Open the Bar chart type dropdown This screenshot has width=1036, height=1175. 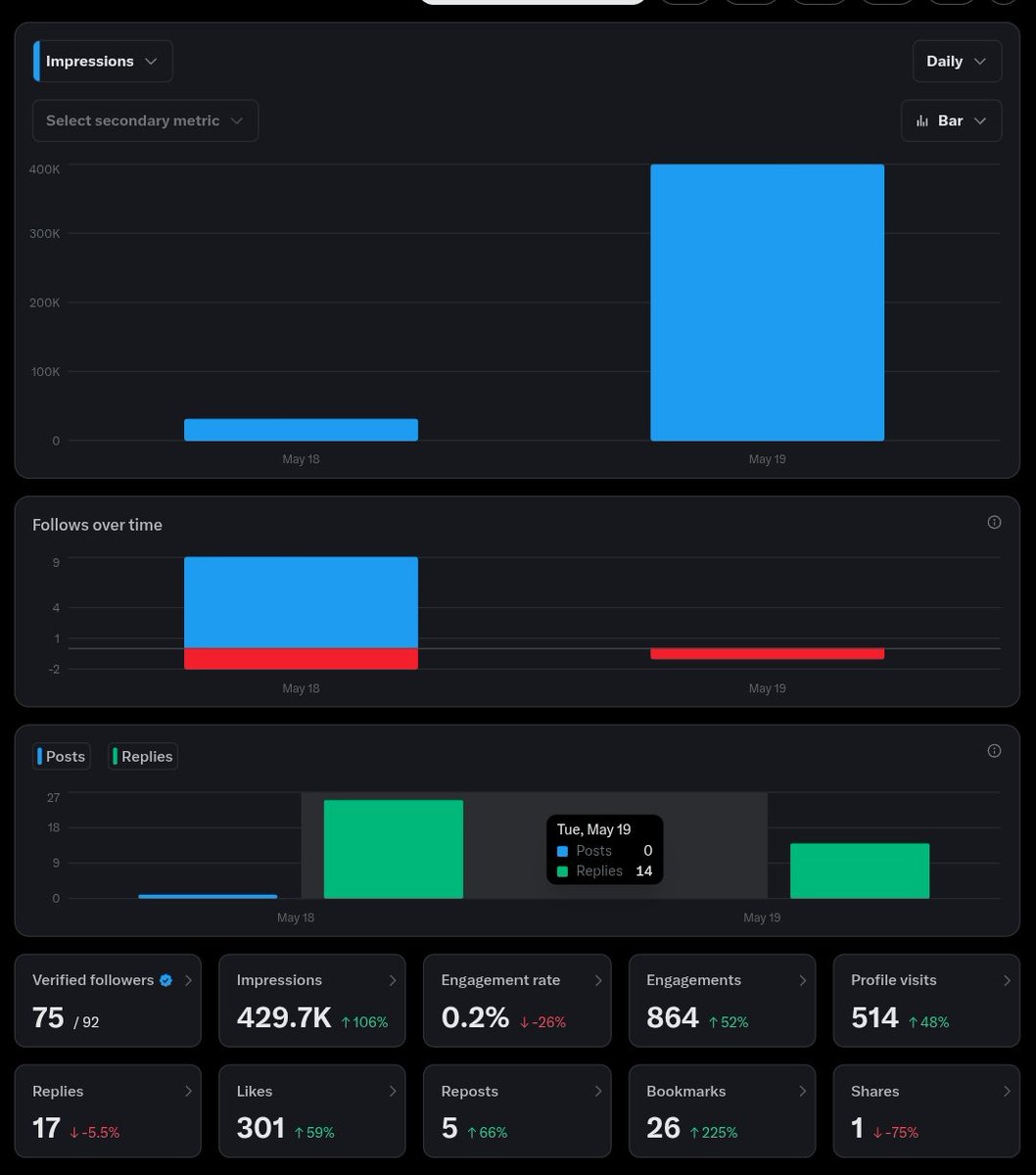point(951,120)
